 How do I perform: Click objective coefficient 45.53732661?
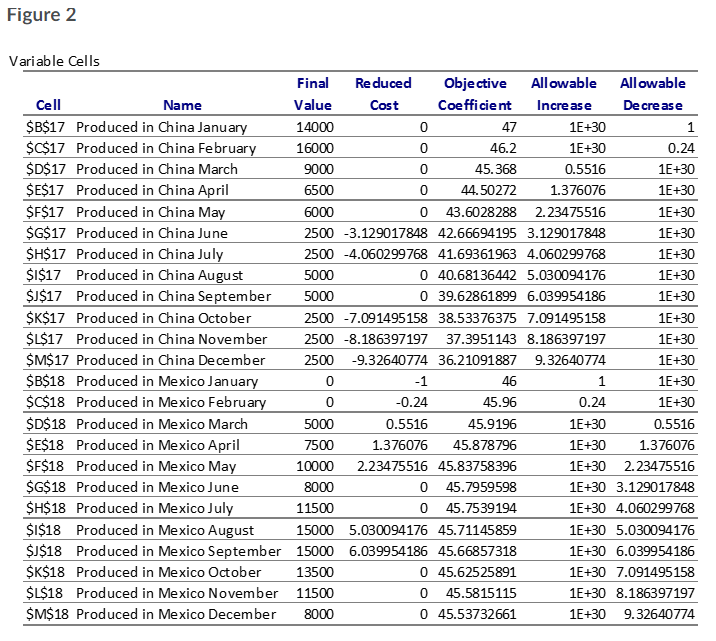click(477, 614)
